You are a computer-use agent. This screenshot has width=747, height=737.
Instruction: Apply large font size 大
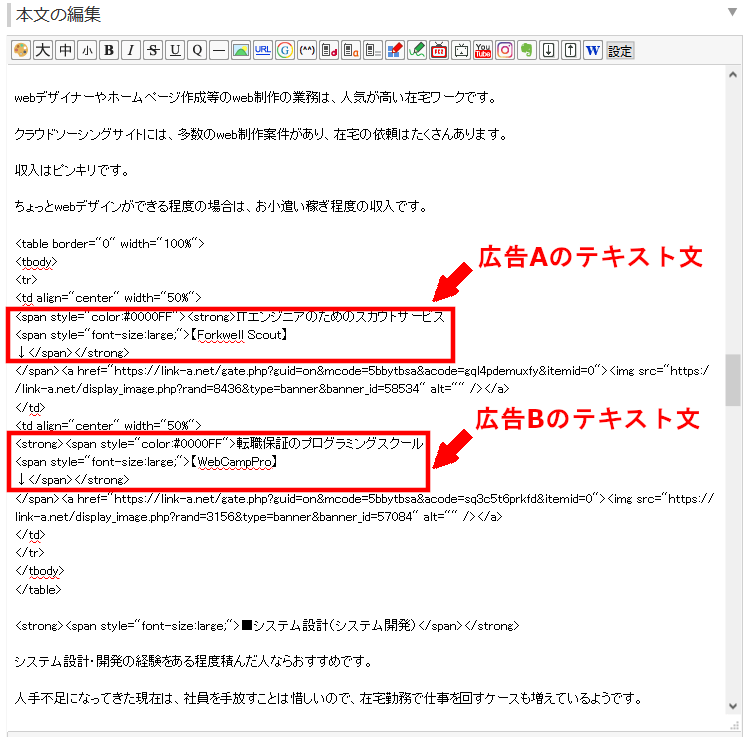pos(43,50)
